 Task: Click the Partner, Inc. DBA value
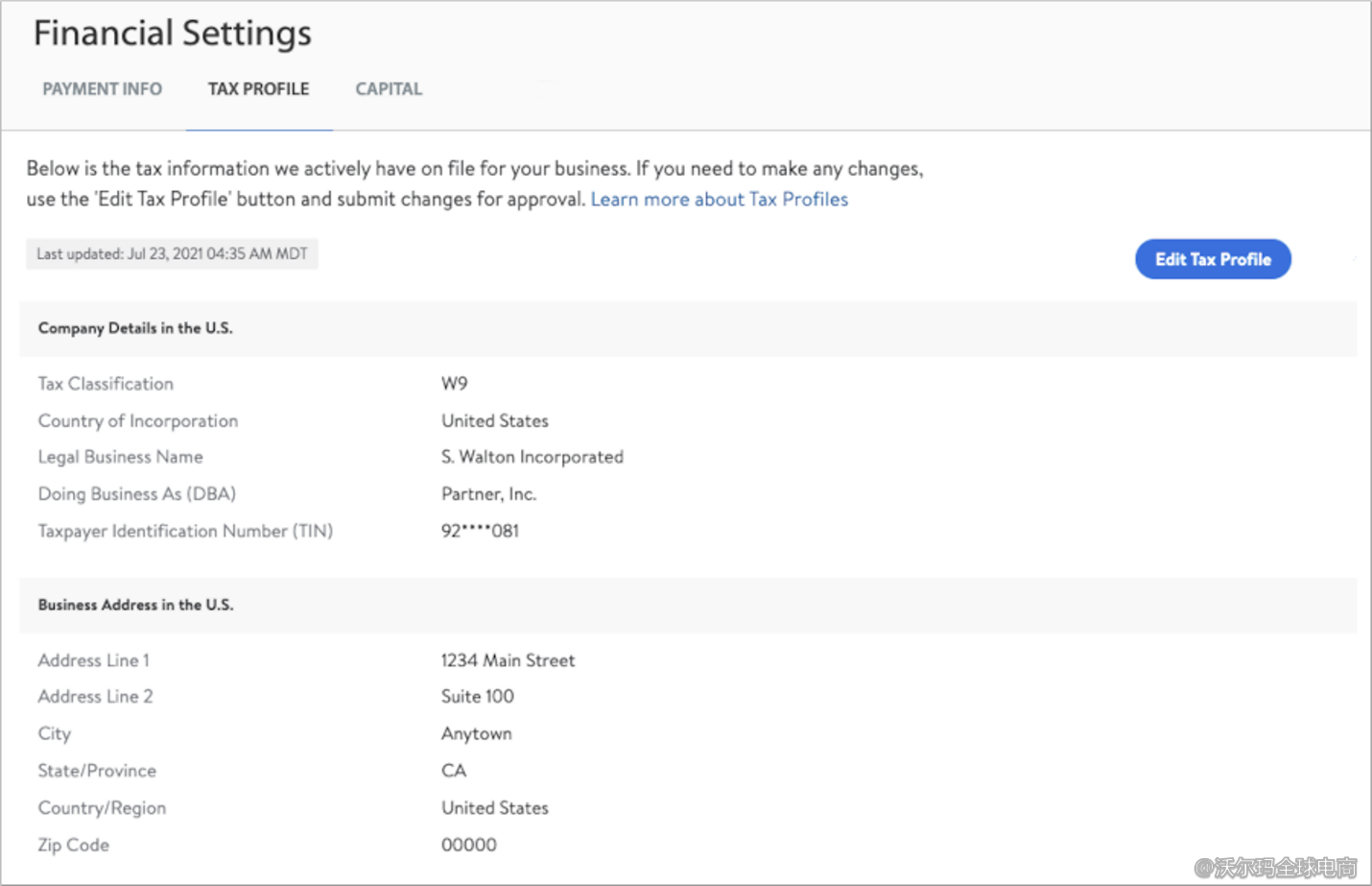point(488,494)
